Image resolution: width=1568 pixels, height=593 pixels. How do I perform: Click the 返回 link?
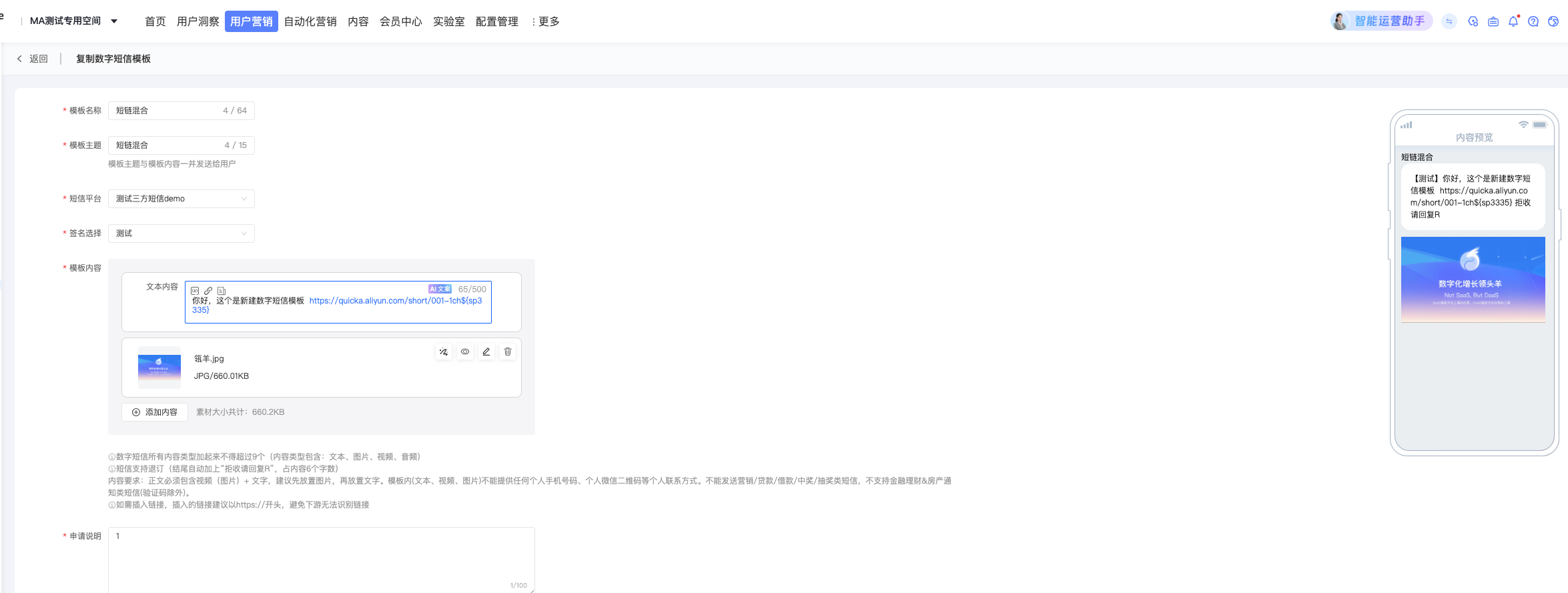(39, 59)
